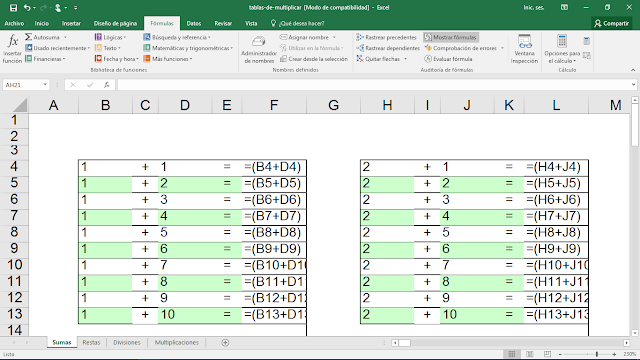
Task: Open Opciones para el cálculo
Action: (x=562, y=49)
